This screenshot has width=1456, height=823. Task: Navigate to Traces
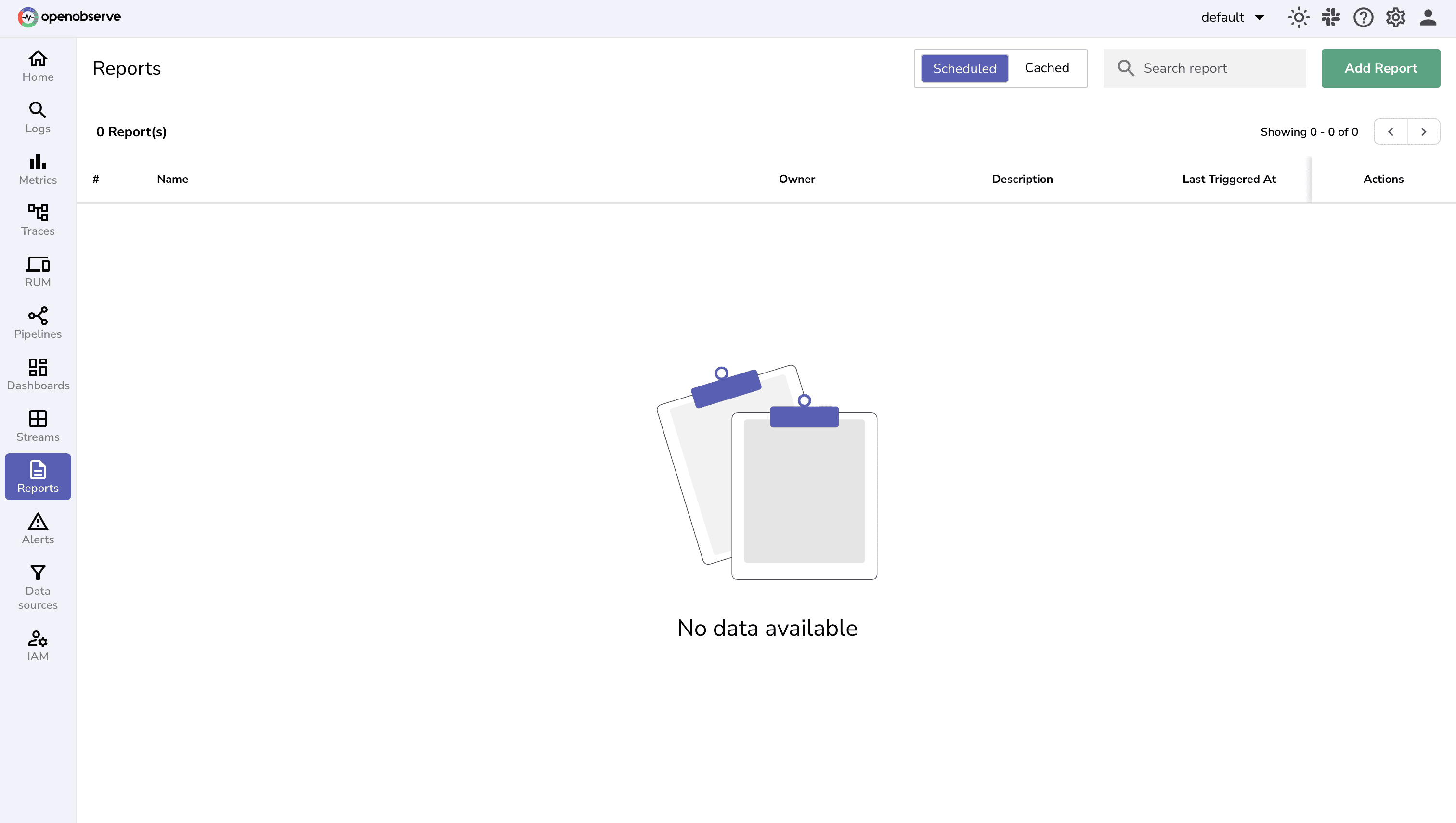tap(38, 220)
